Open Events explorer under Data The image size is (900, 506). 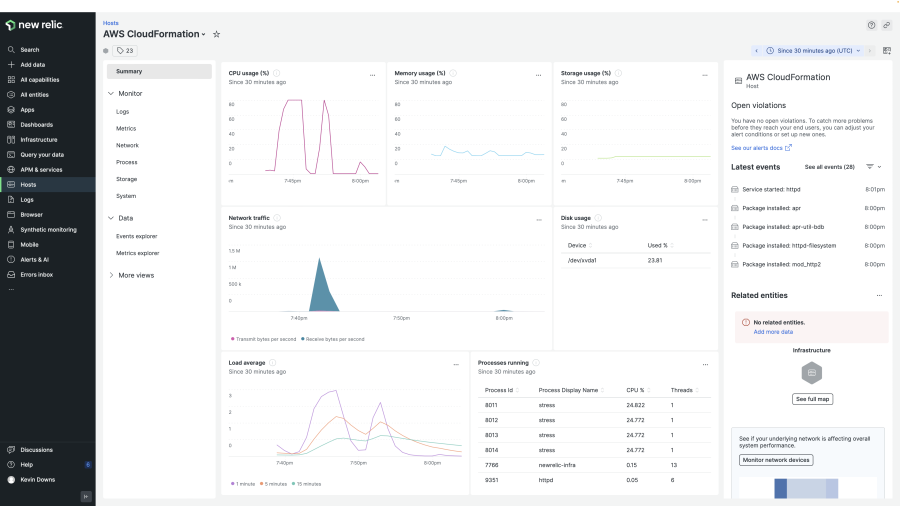click(x=137, y=236)
